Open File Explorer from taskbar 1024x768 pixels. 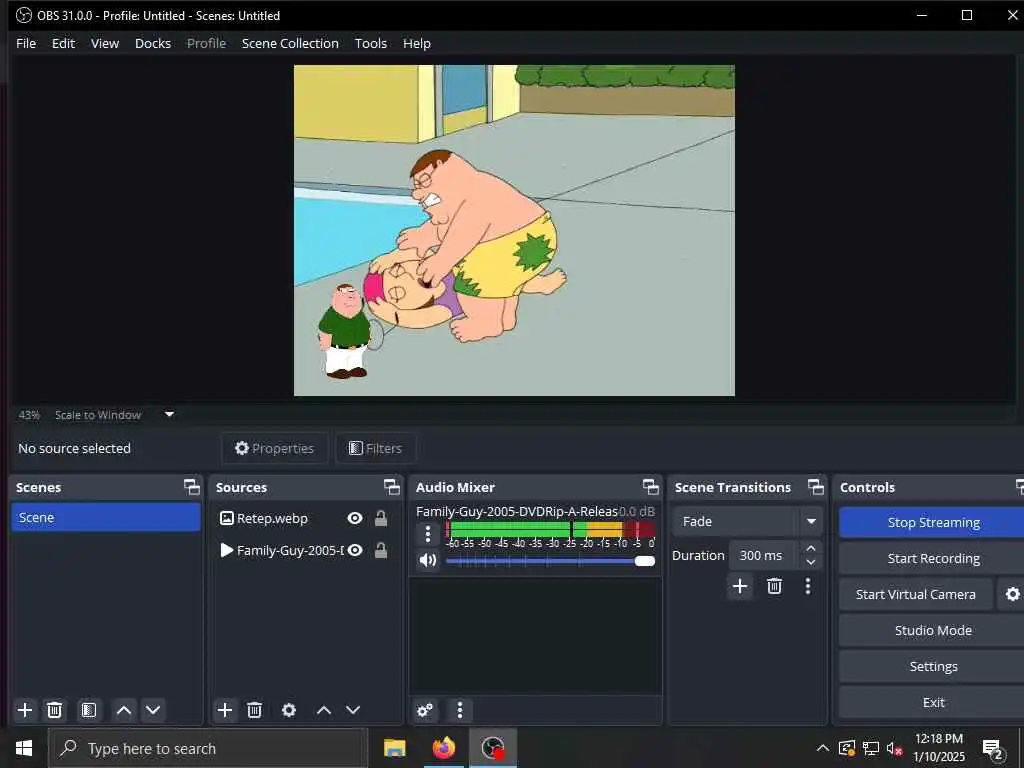[x=394, y=748]
